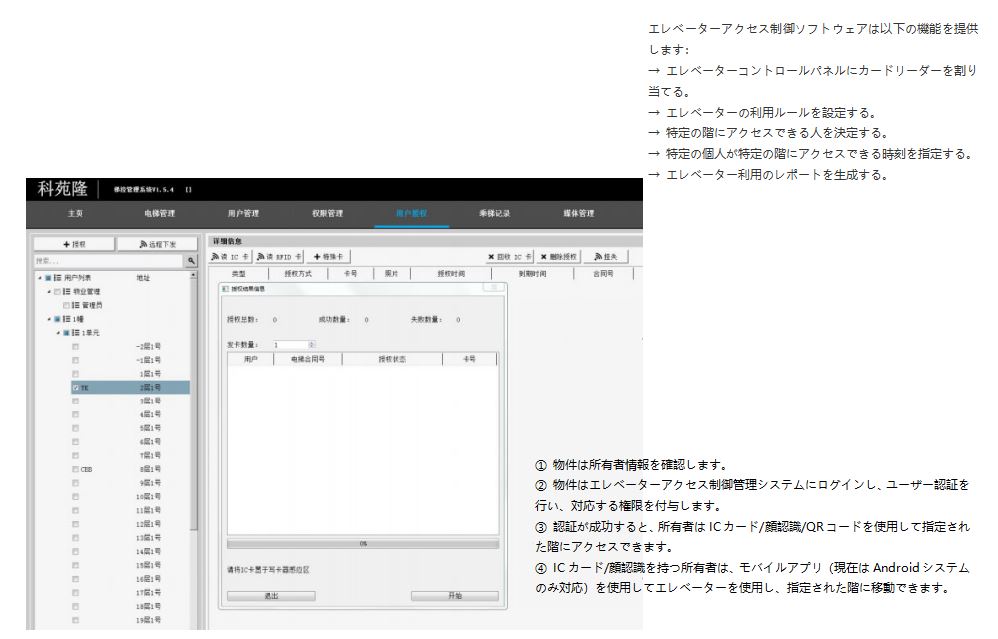Tick the 管理员 checkbox
The width and height of the screenshot is (998, 639).
click(66, 303)
